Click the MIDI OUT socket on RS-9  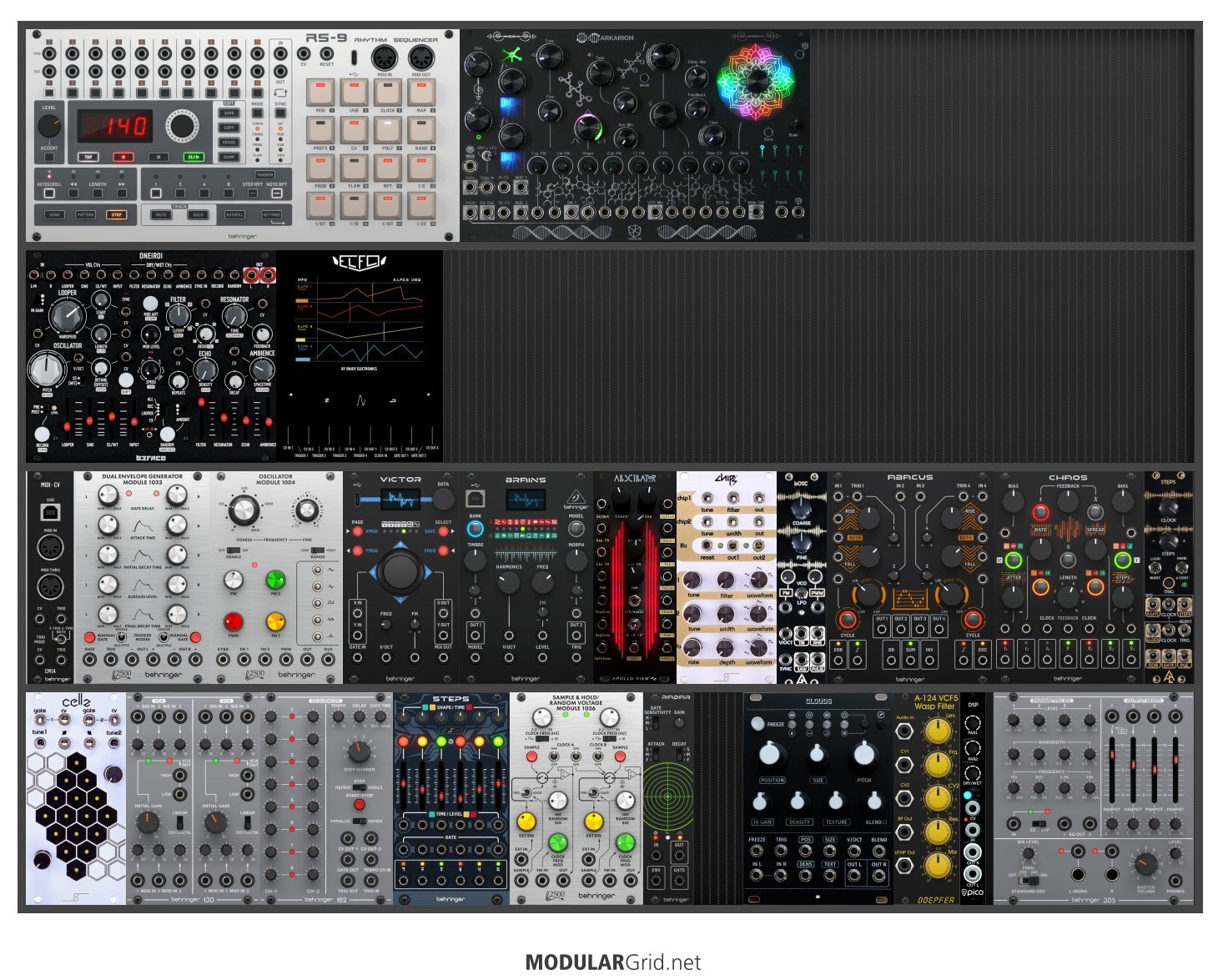(x=421, y=58)
